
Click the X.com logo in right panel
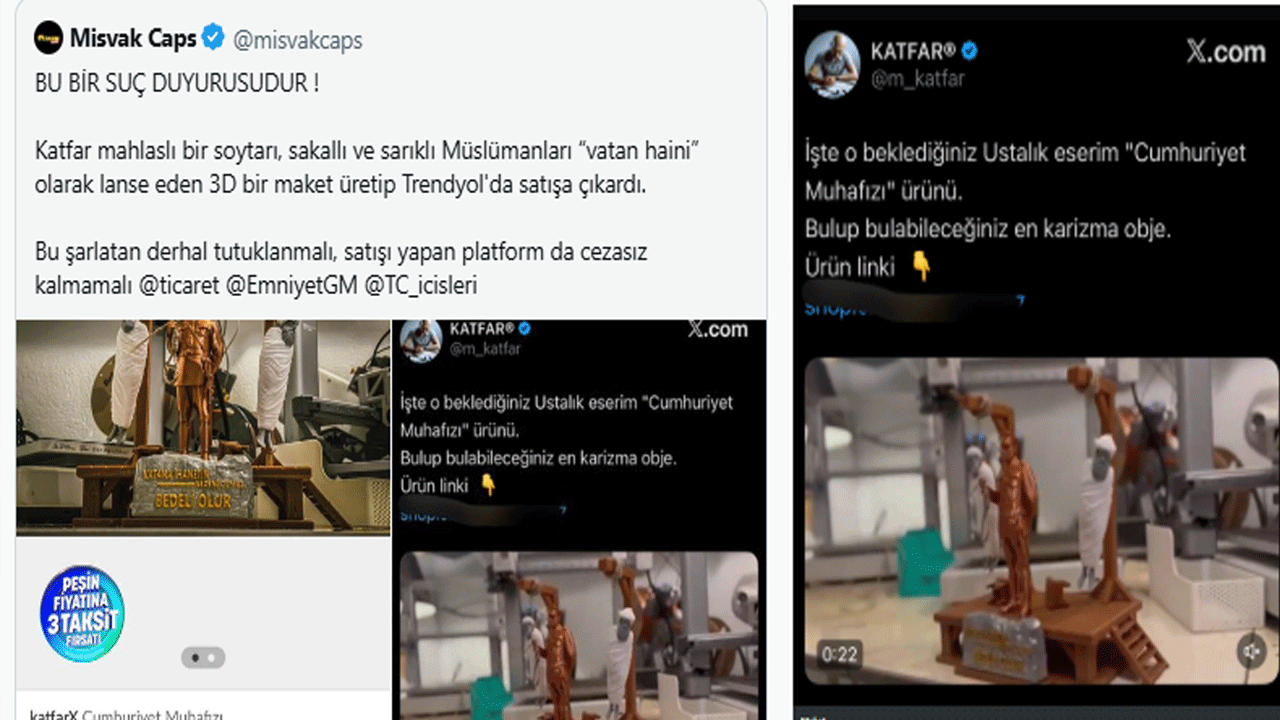point(1226,52)
